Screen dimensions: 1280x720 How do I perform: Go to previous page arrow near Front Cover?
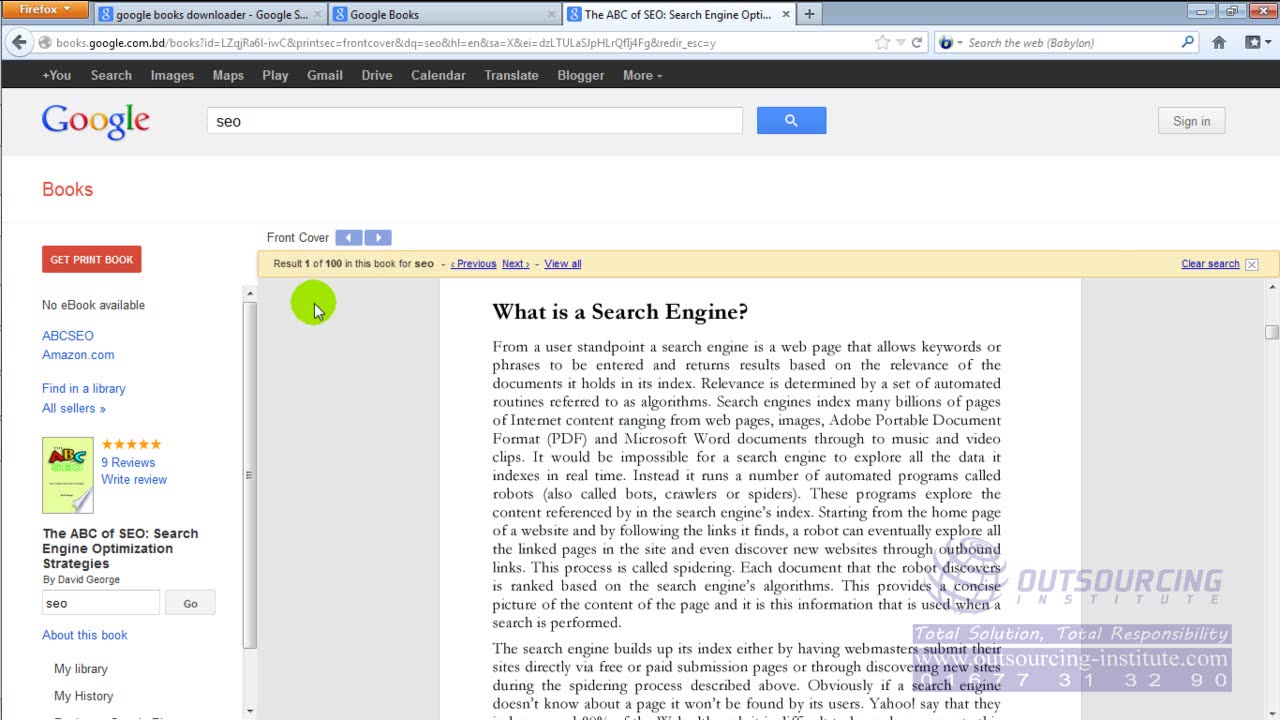349,238
